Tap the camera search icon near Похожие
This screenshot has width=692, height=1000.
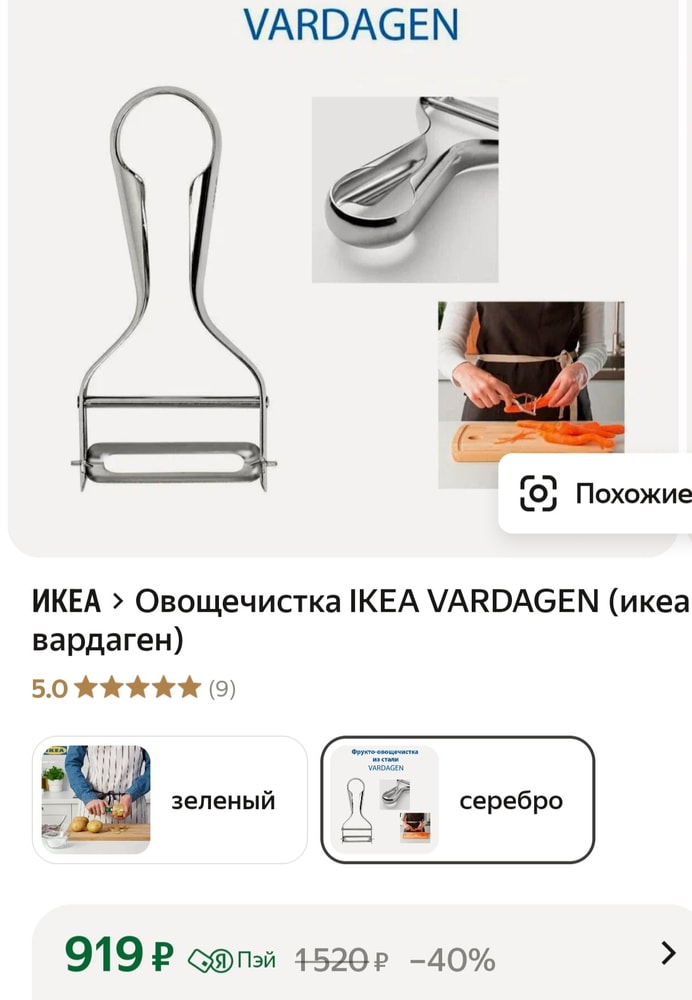point(538,493)
